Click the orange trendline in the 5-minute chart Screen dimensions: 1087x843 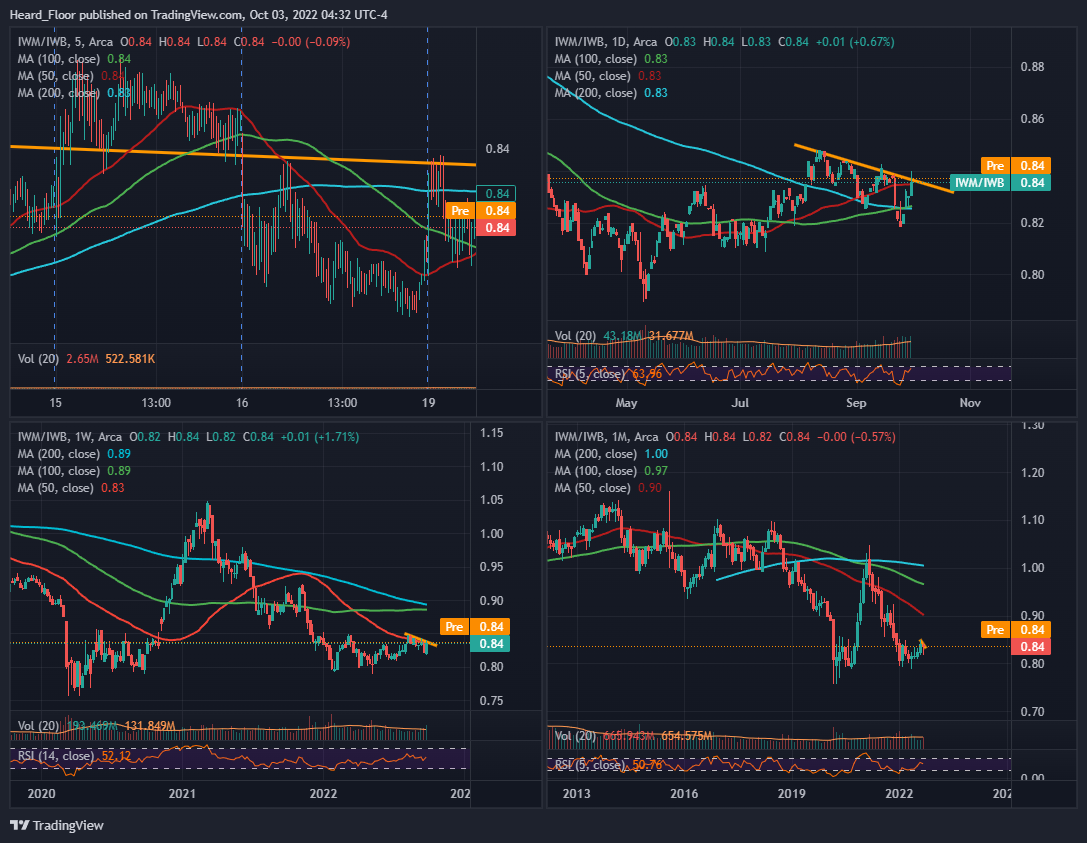243,155
